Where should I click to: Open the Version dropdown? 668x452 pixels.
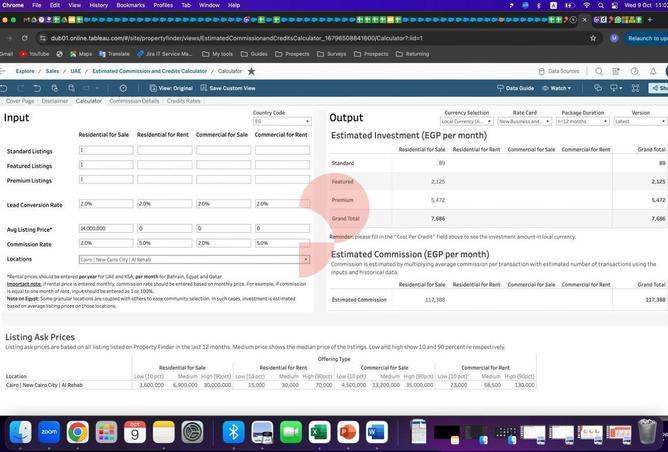click(x=640, y=121)
